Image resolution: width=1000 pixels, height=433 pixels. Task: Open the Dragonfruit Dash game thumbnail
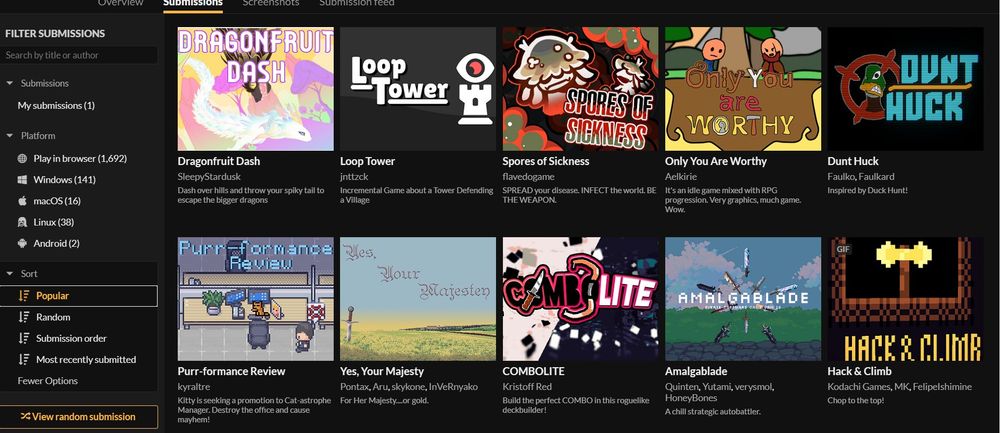[255, 89]
